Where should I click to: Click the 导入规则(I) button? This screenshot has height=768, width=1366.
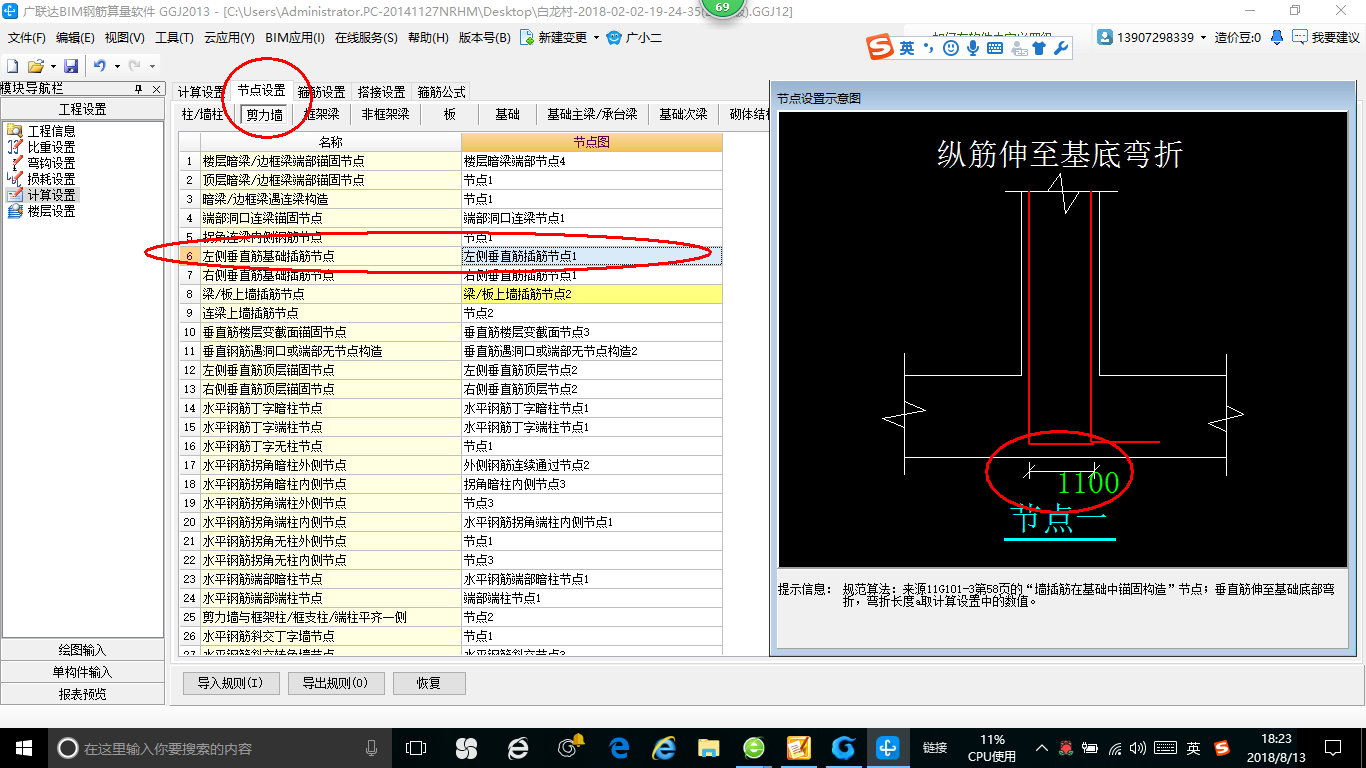pyautogui.click(x=230, y=683)
